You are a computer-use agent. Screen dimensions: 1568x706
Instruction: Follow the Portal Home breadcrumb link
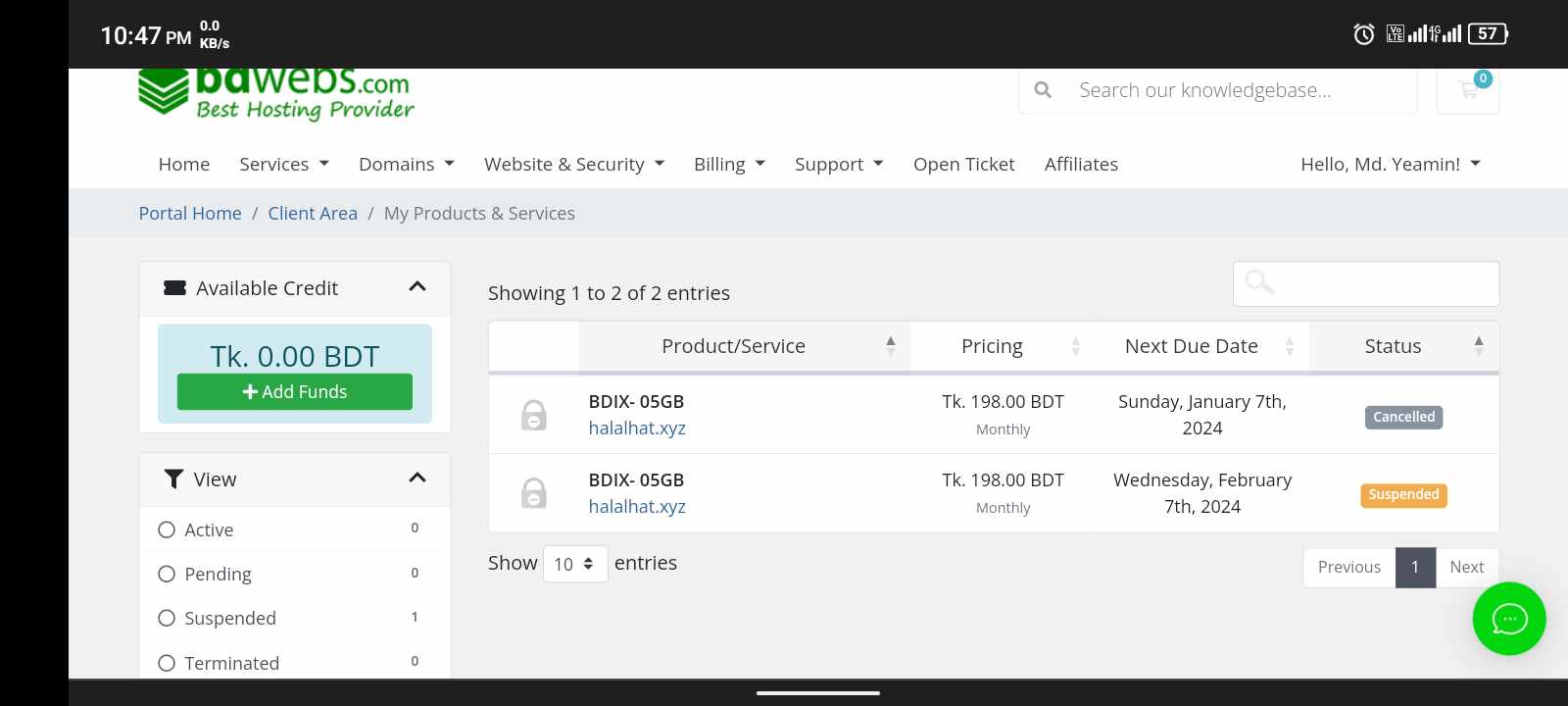tap(190, 213)
